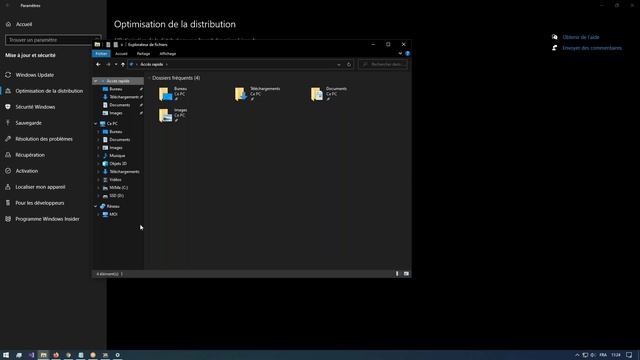Switch to details view in status bar

point(397,274)
